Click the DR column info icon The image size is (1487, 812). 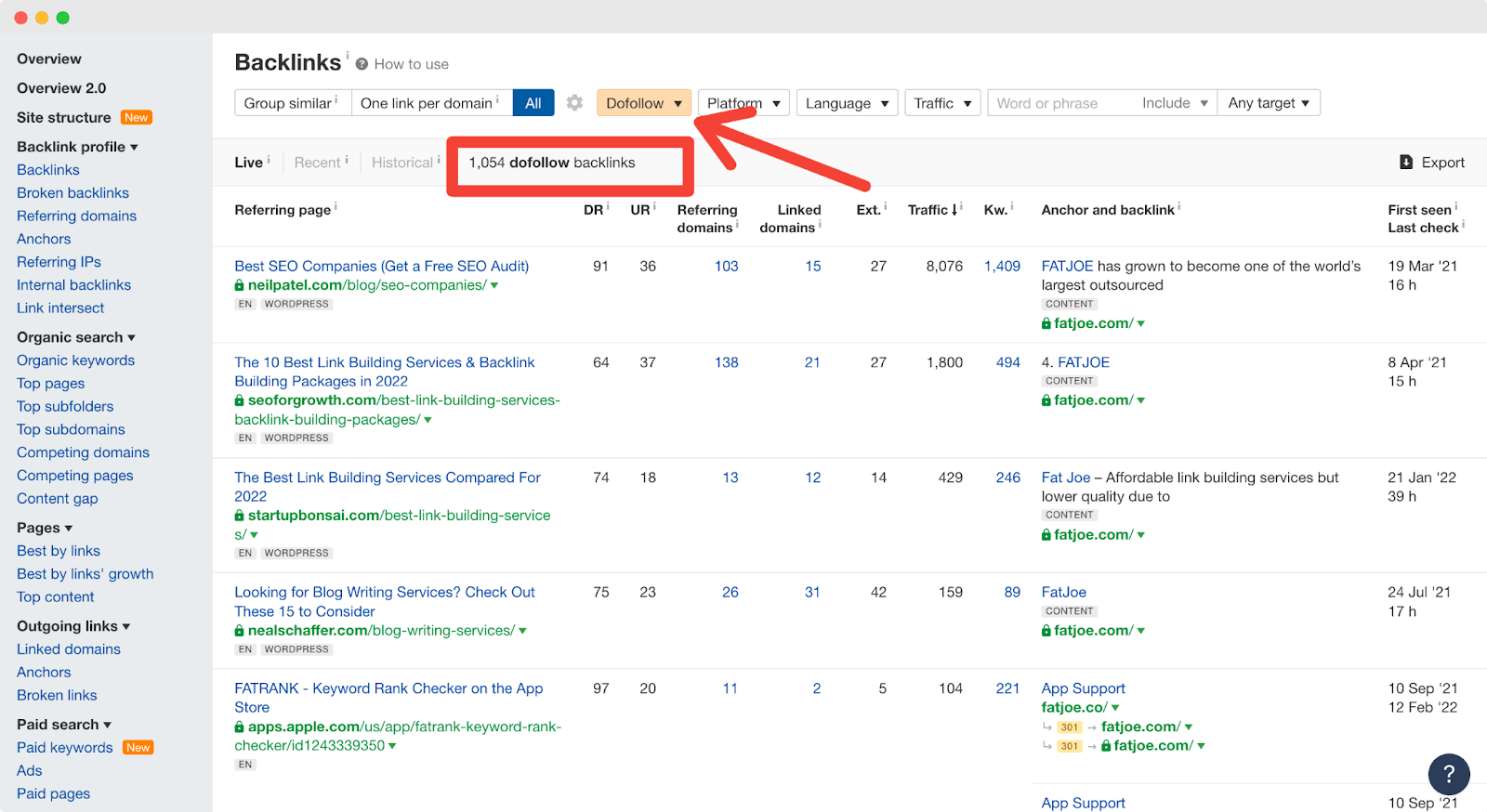[608, 206]
